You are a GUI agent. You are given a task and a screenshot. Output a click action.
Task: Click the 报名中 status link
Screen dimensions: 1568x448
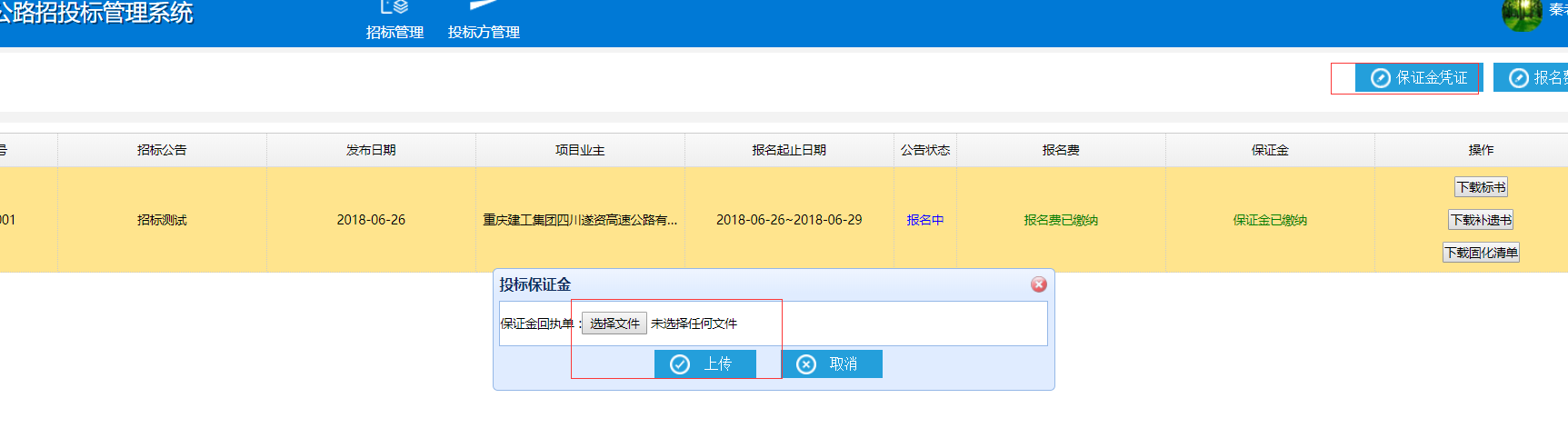click(924, 220)
